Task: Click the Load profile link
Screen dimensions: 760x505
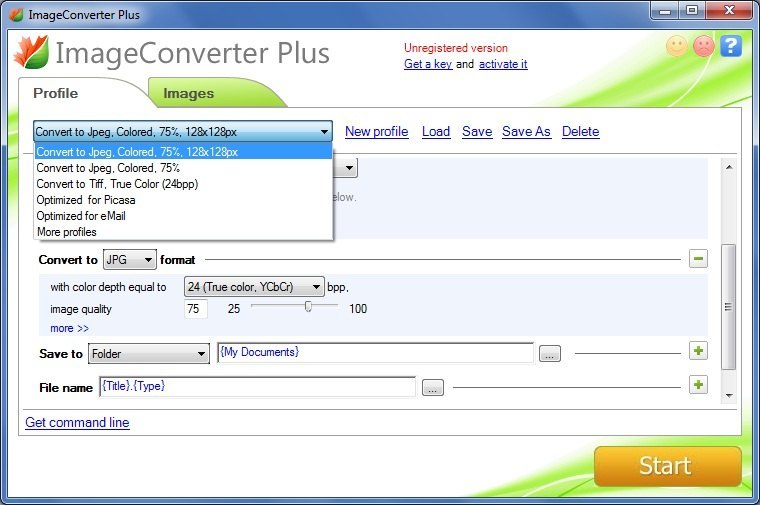Action: click(x=436, y=131)
